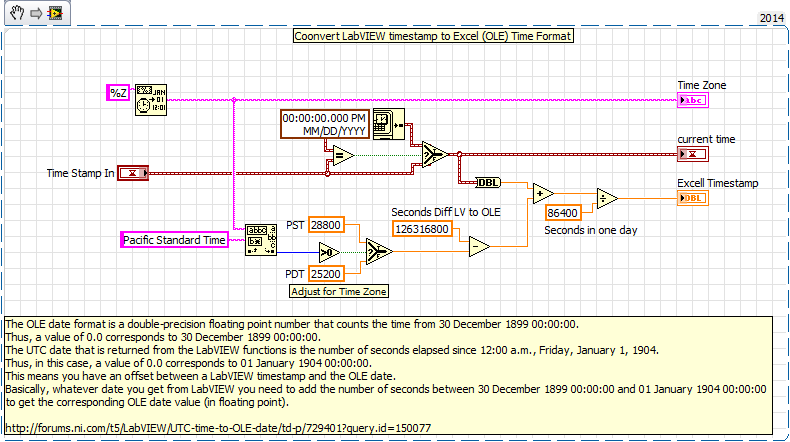Click the PST/PDT Select node
Viewport: 790px width, 442px height.
379,251
